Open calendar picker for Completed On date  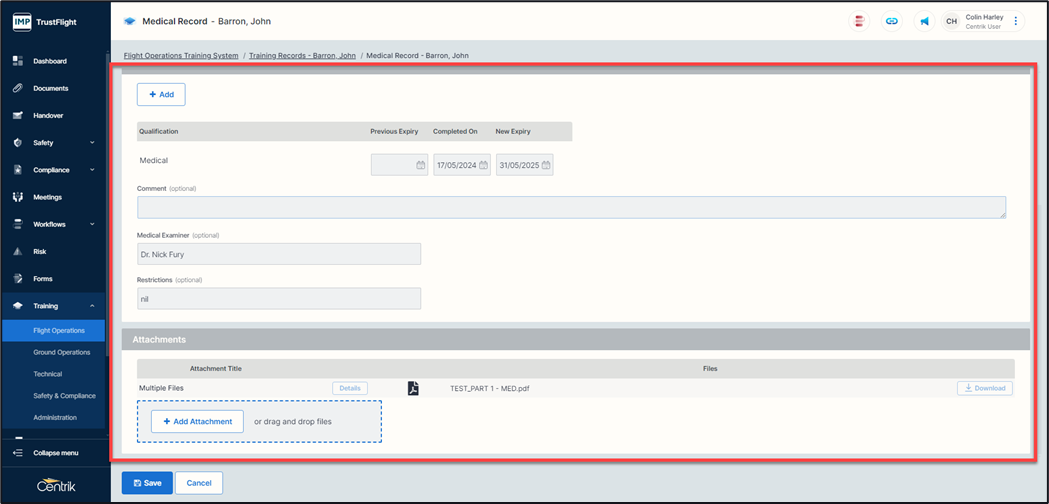pos(484,165)
